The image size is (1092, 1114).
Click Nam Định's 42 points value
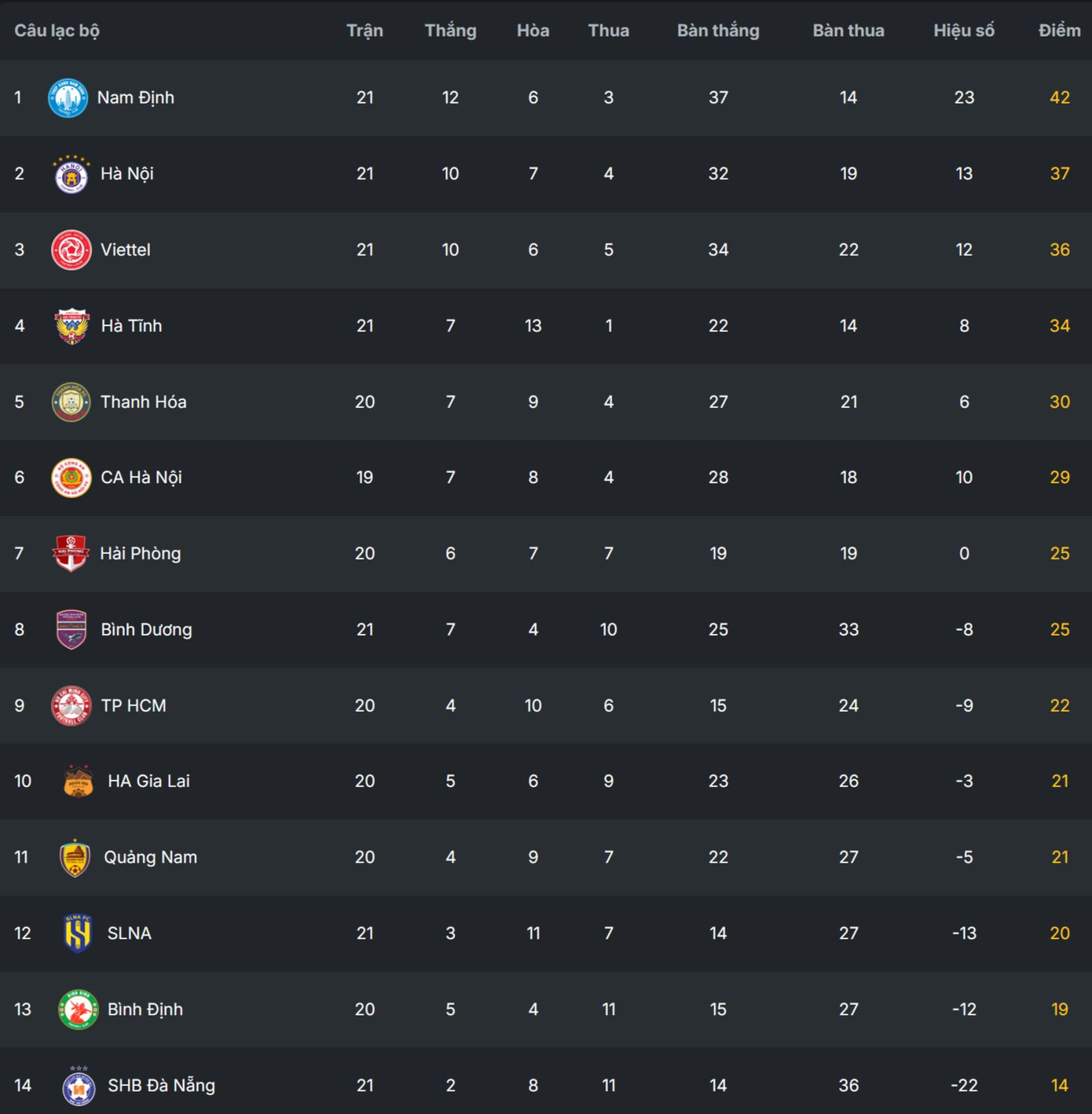[1059, 97]
